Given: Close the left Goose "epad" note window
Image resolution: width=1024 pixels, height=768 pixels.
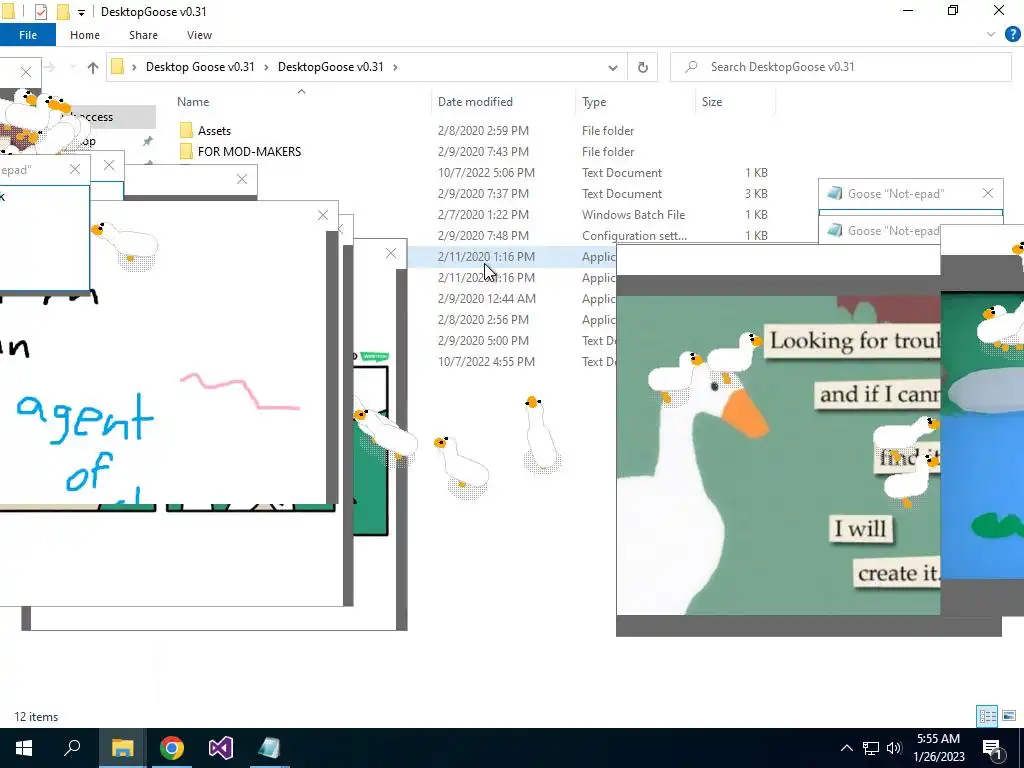Looking at the screenshot, I should tap(75, 170).
